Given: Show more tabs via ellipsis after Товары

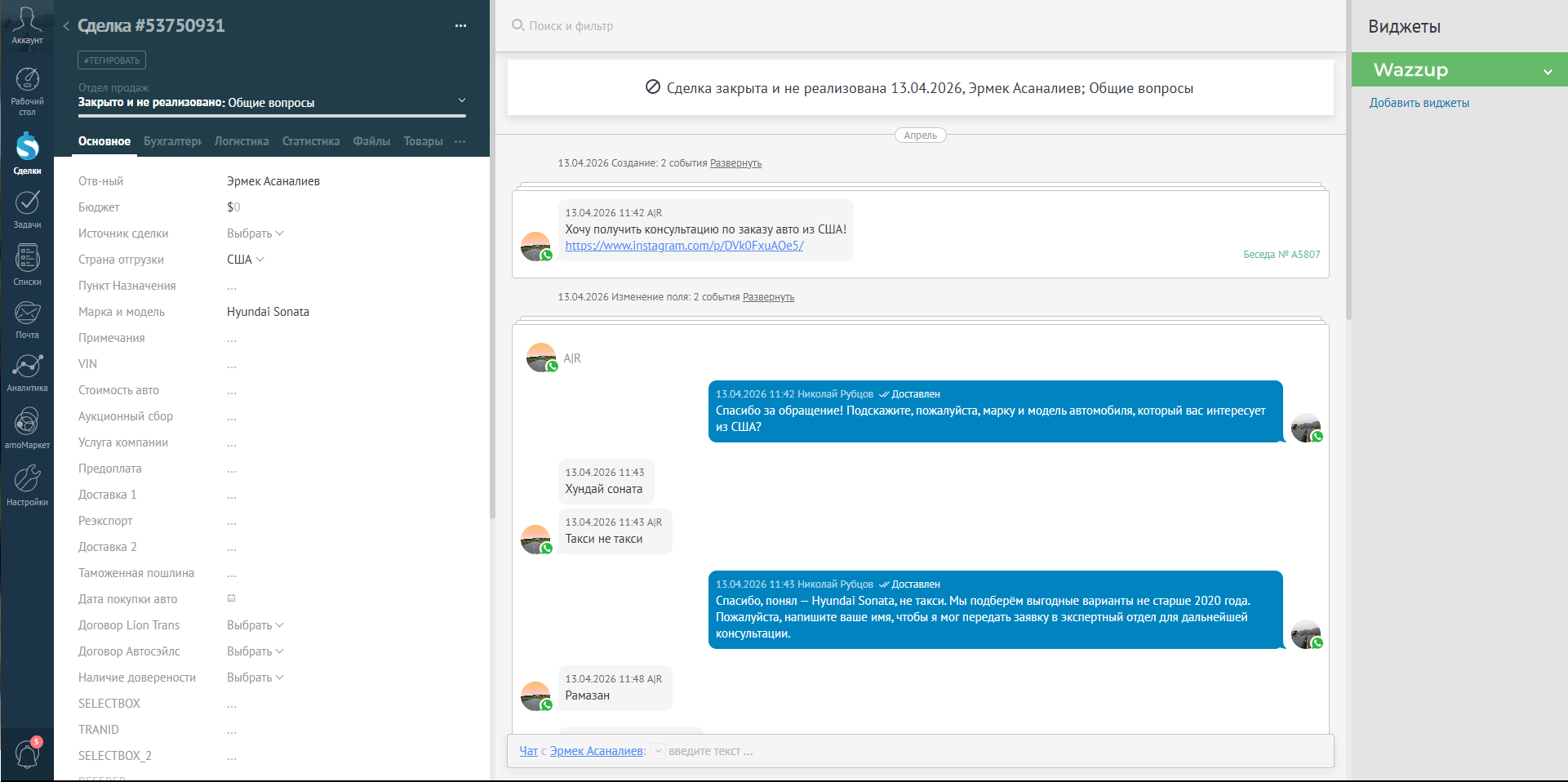Looking at the screenshot, I should coord(460,141).
